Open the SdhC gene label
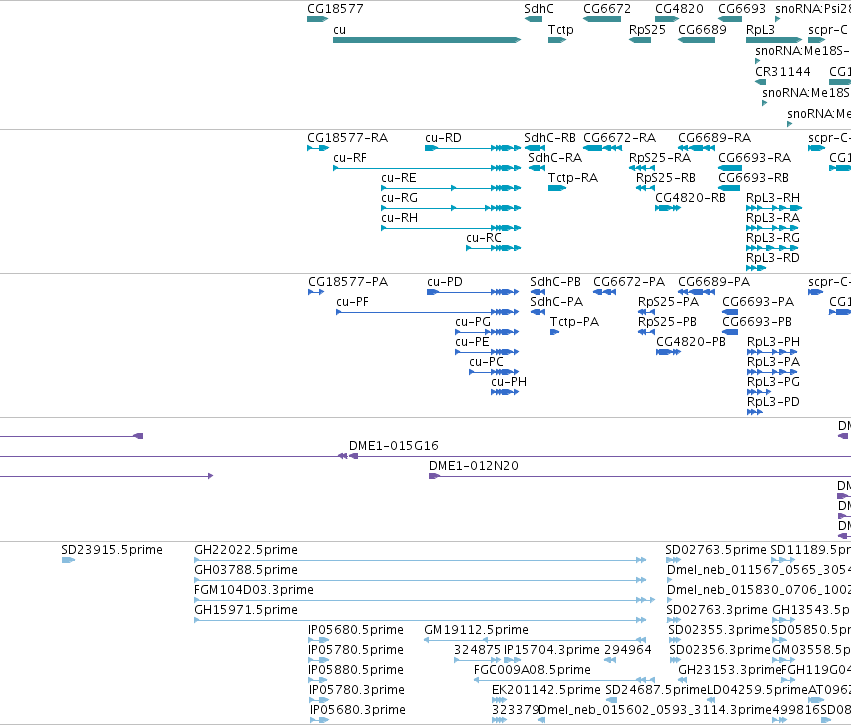Screen dimensions: 851x725 [x=538, y=9]
